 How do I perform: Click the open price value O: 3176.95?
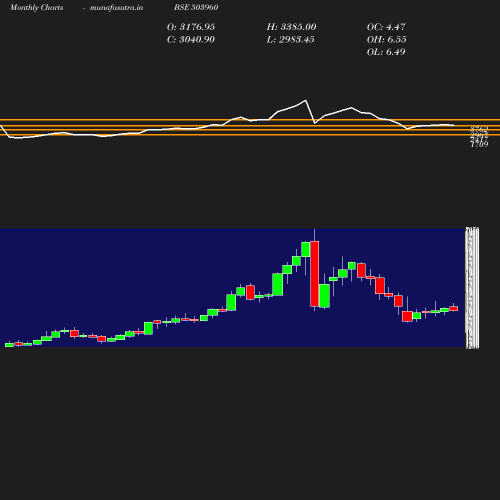click(x=191, y=27)
